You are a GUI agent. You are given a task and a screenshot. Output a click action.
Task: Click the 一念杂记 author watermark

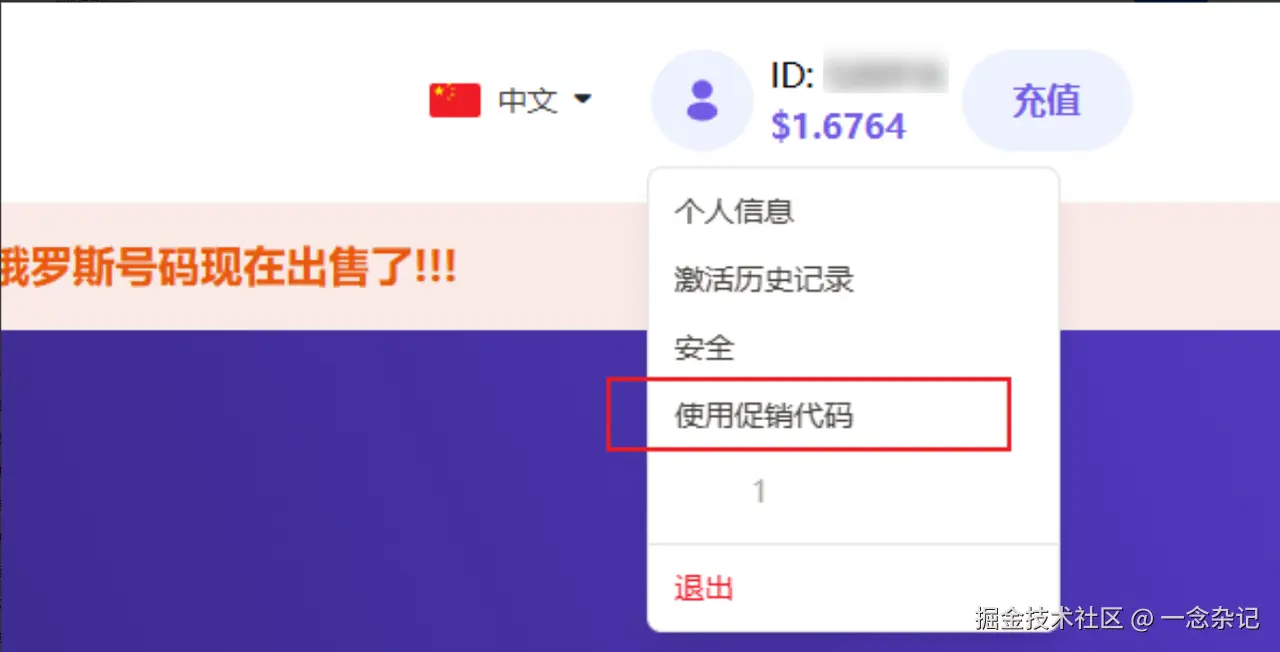(1209, 618)
